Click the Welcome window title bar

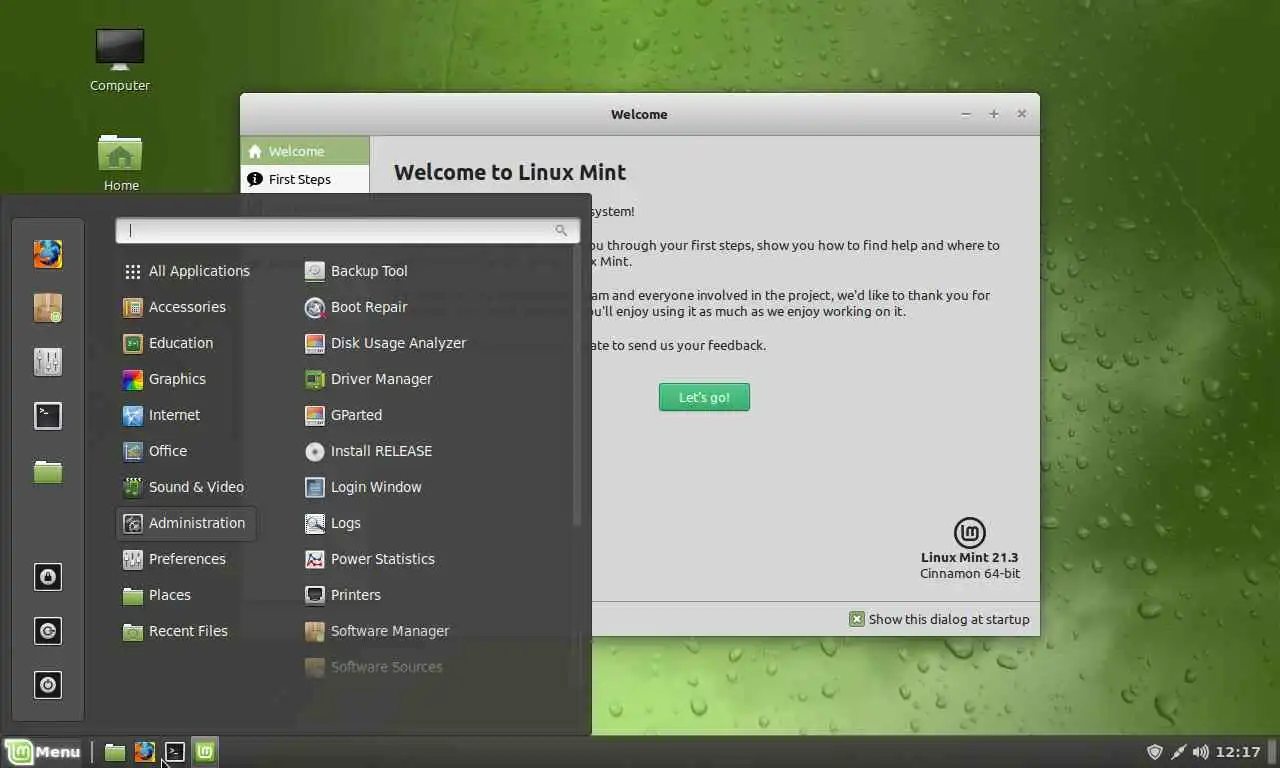(x=640, y=114)
